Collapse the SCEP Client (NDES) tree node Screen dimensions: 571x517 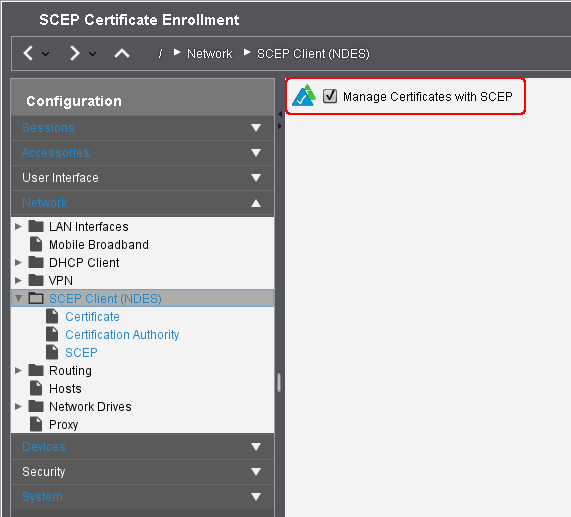[18, 298]
